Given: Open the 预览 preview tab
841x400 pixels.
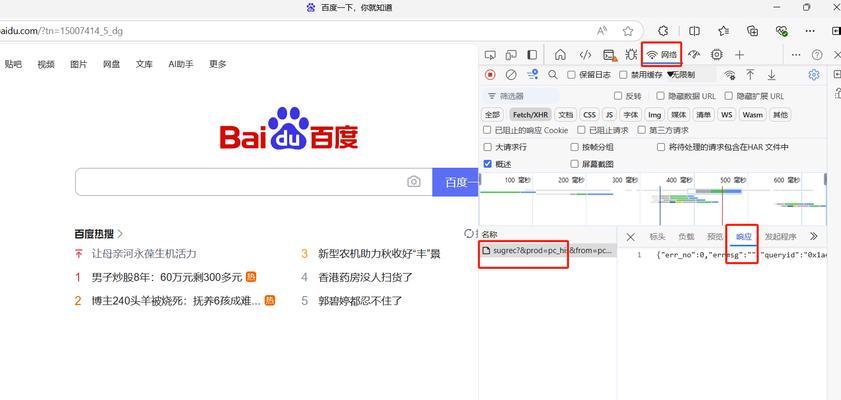Looking at the screenshot, I should (715, 236).
